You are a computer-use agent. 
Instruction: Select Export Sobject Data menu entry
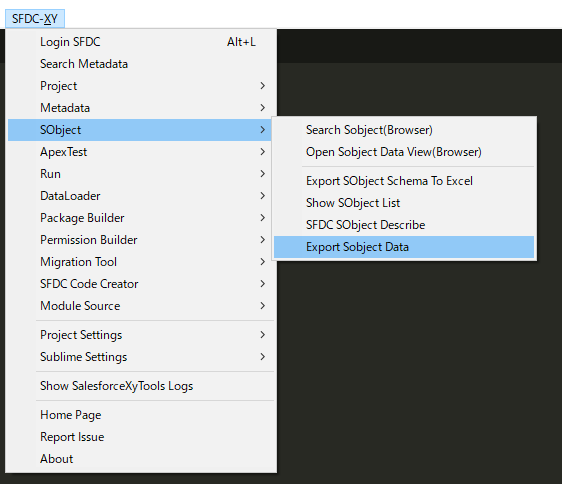tap(404, 247)
